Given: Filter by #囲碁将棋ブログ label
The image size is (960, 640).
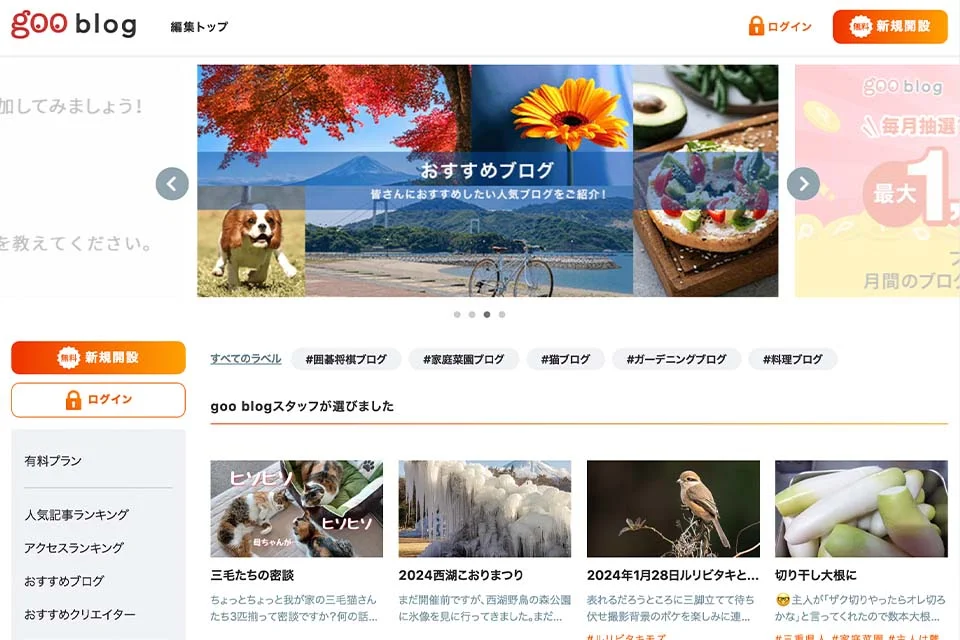Looking at the screenshot, I should tap(346, 359).
